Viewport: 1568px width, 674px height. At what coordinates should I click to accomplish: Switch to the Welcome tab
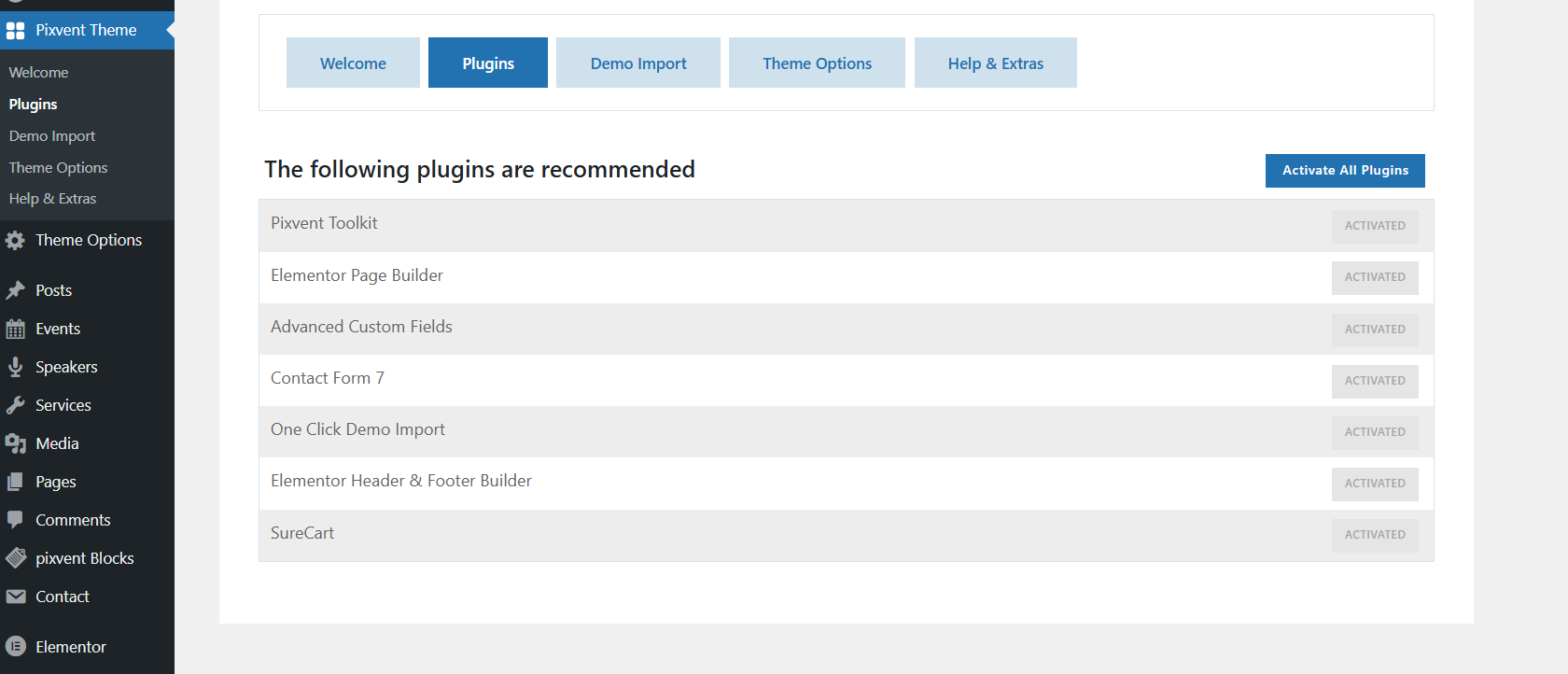[353, 63]
